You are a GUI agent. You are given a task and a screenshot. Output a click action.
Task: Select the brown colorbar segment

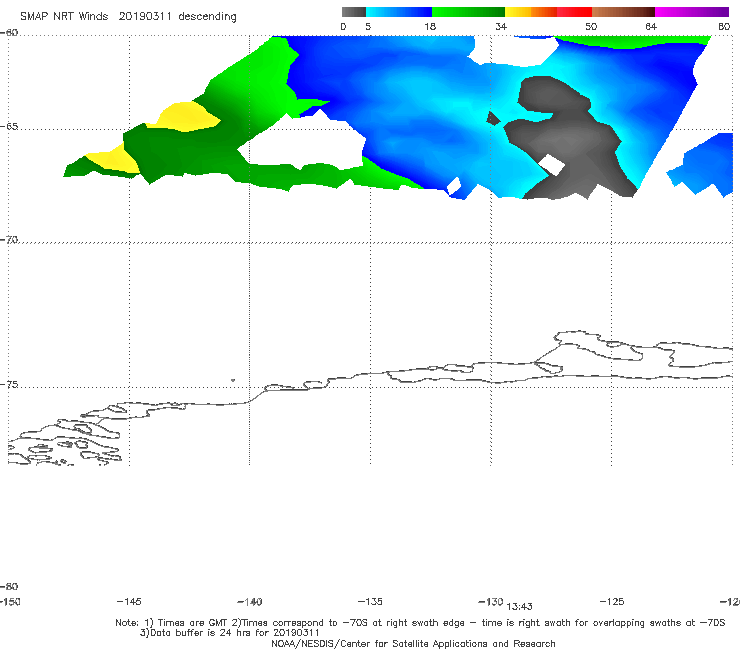click(x=623, y=12)
